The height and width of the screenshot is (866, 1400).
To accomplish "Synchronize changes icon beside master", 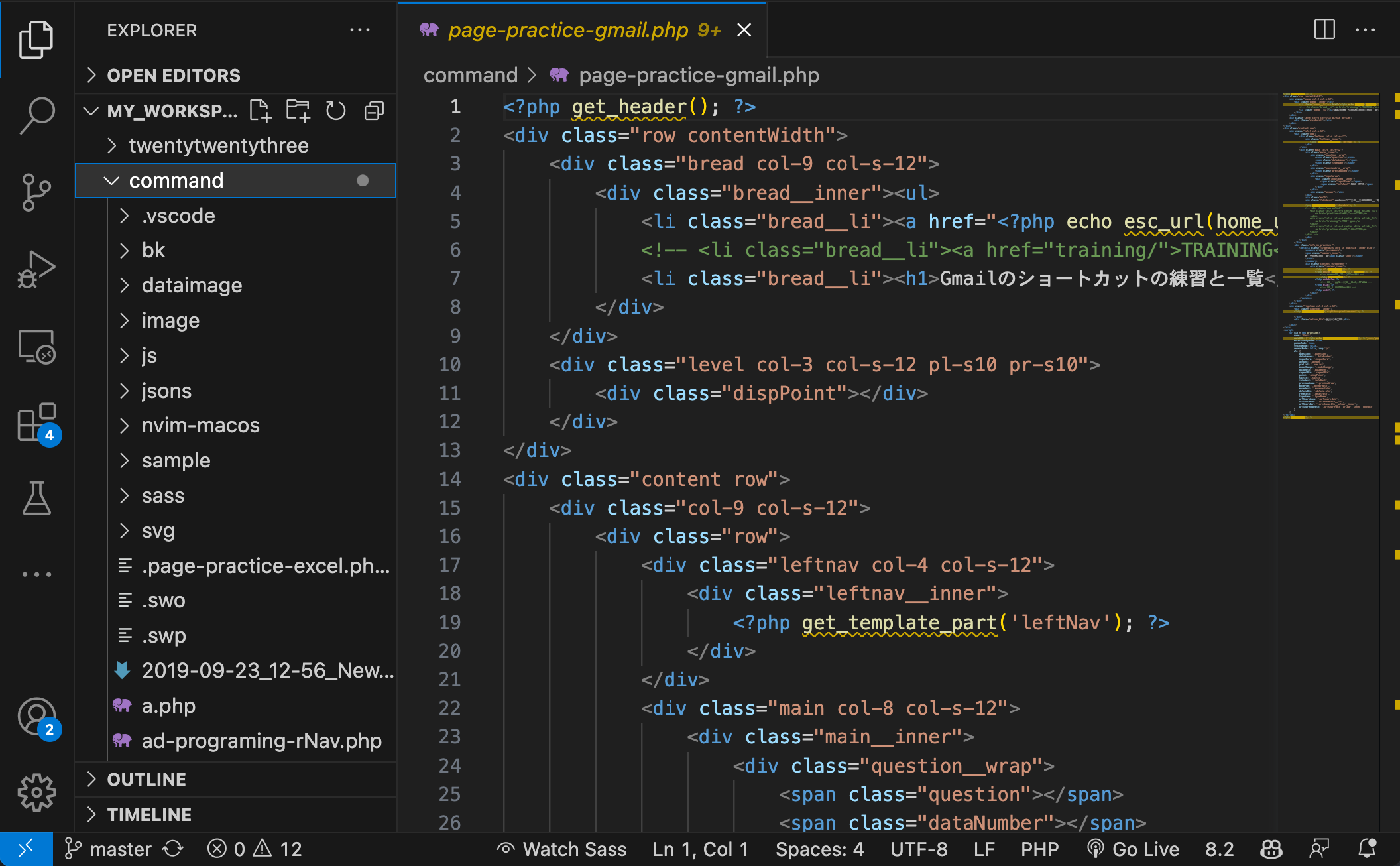I will (173, 849).
